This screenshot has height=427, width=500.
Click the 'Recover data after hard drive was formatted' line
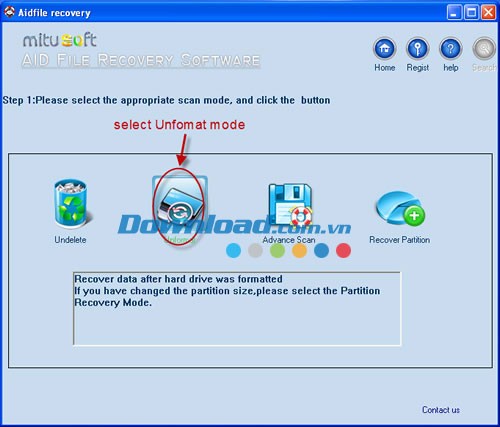(178, 279)
